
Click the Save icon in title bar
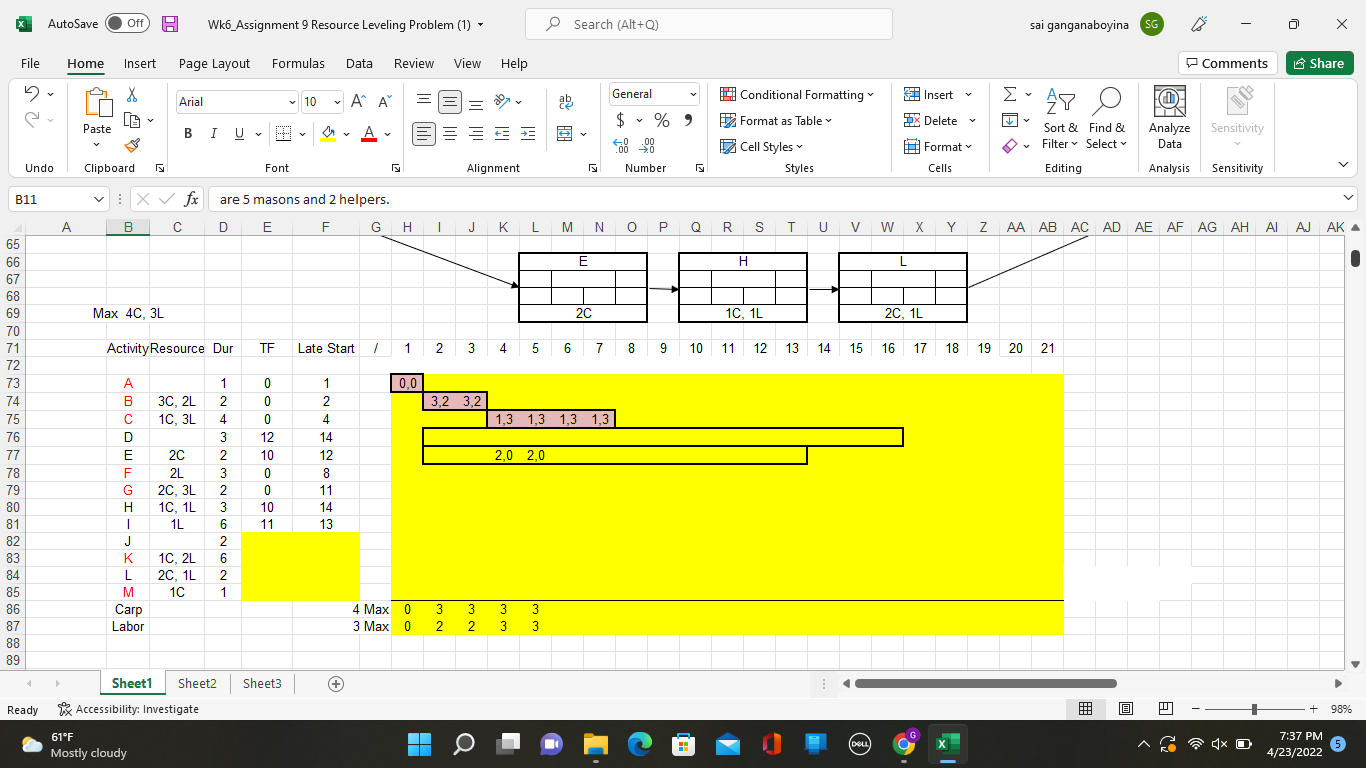pyautogui.click(x=170, y=24)
